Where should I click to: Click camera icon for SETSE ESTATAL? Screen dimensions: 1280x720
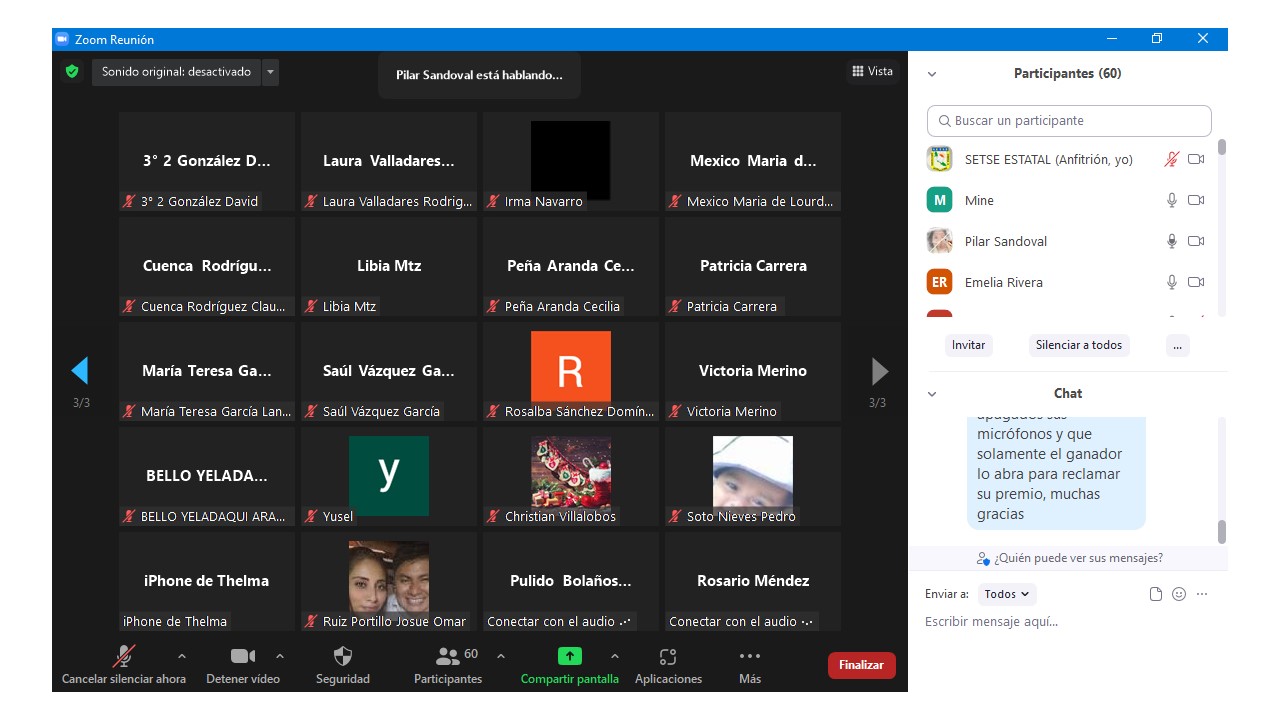coord(1196,159)
